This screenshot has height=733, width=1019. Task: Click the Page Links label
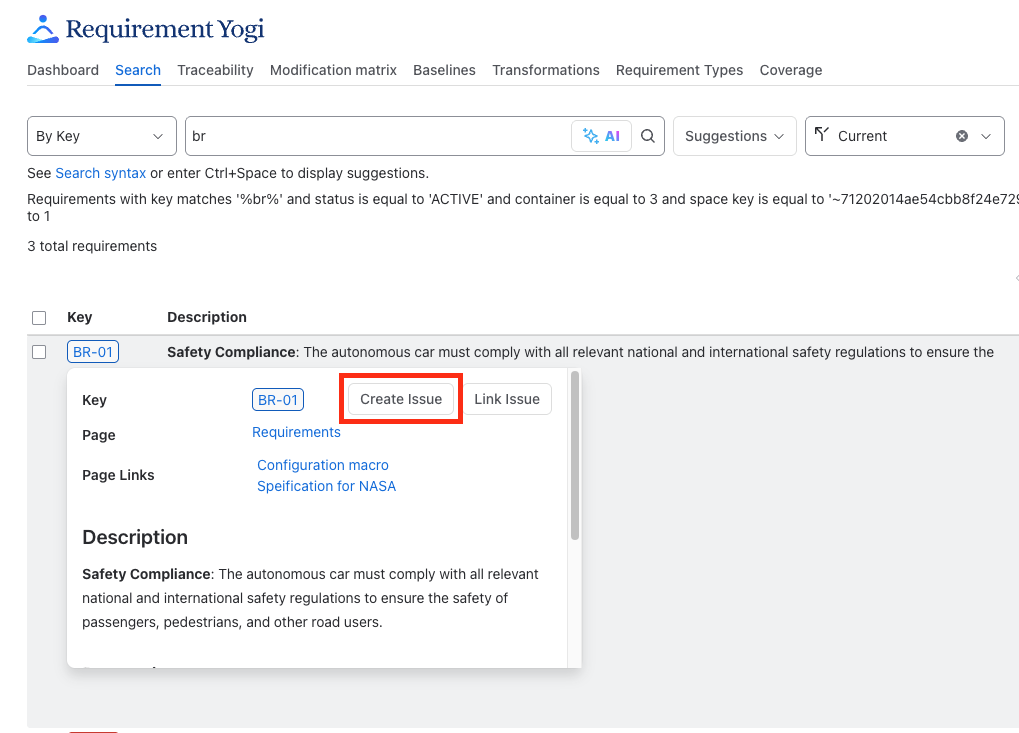[x=118, y=475]
